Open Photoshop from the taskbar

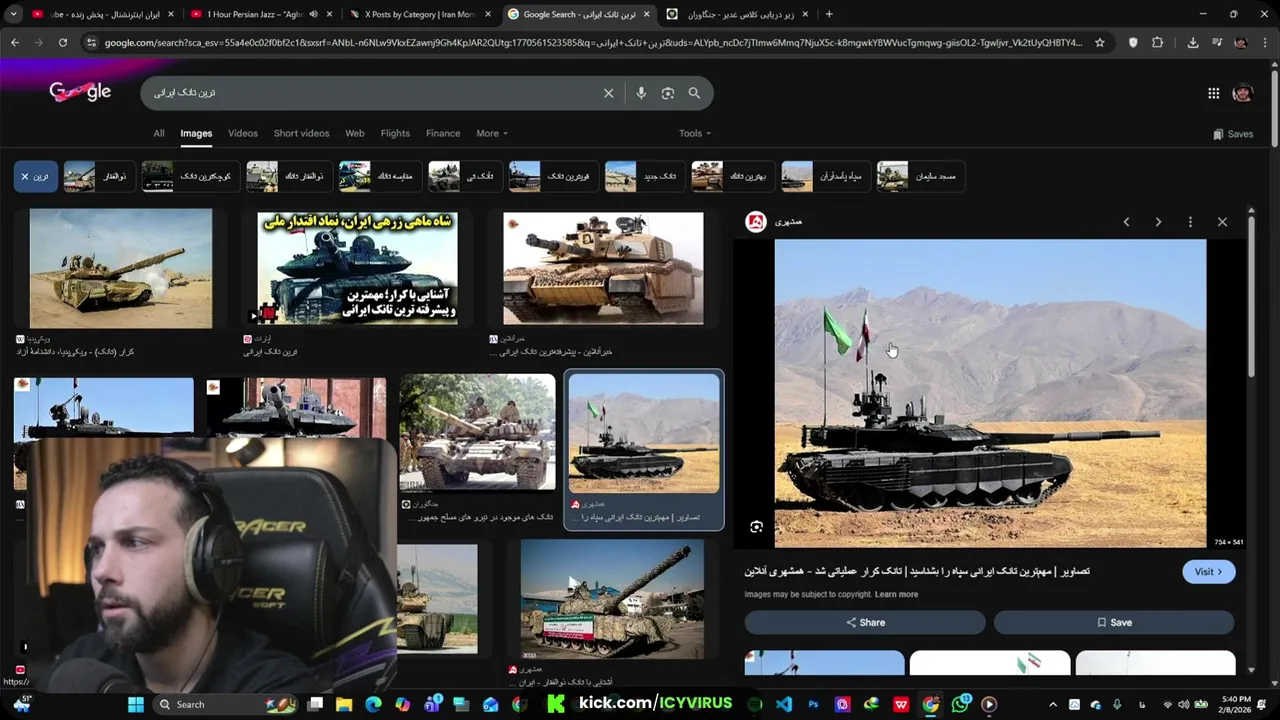click(813, 704)
